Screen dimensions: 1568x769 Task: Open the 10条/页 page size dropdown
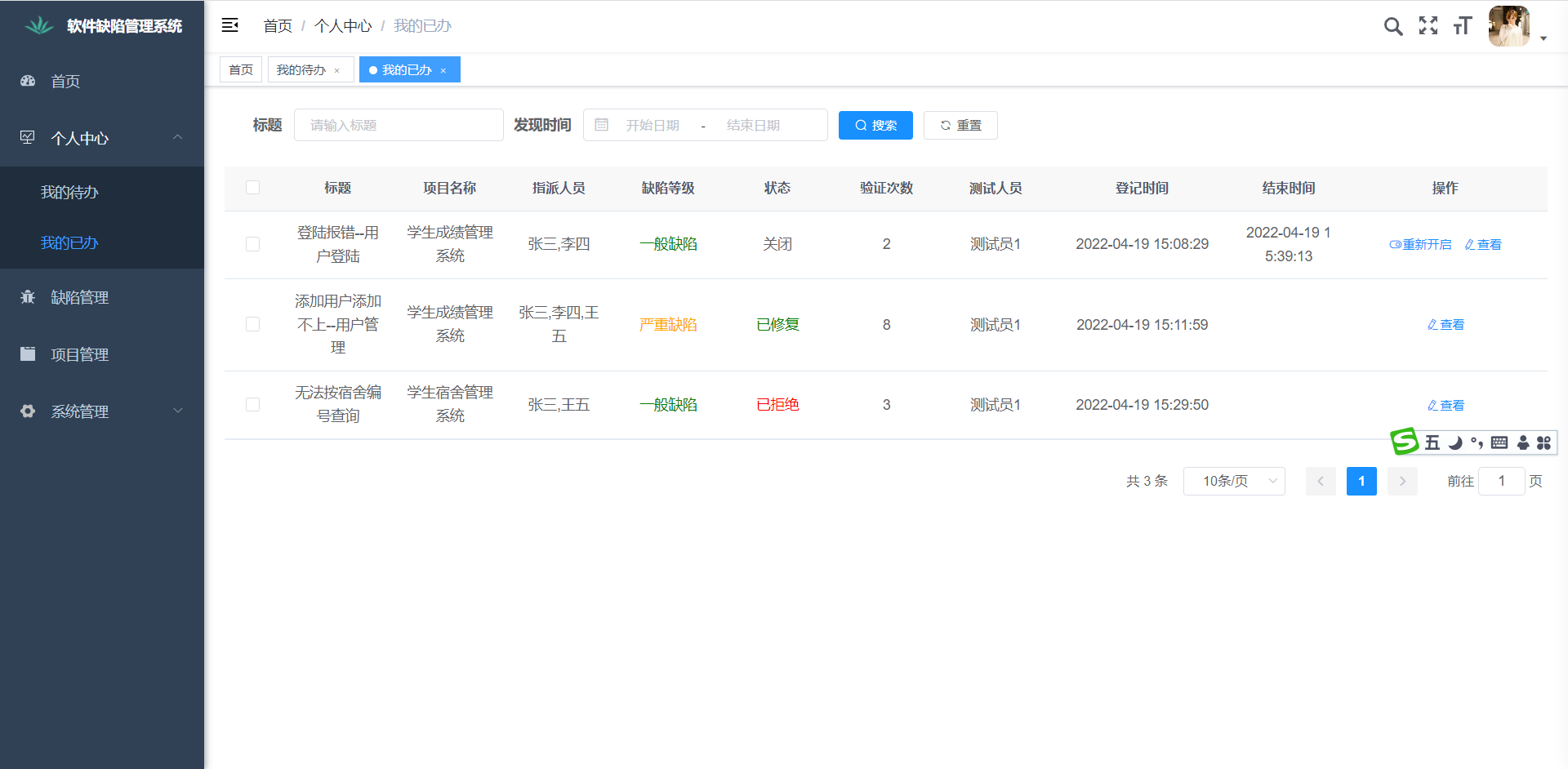pos(1234,481)
